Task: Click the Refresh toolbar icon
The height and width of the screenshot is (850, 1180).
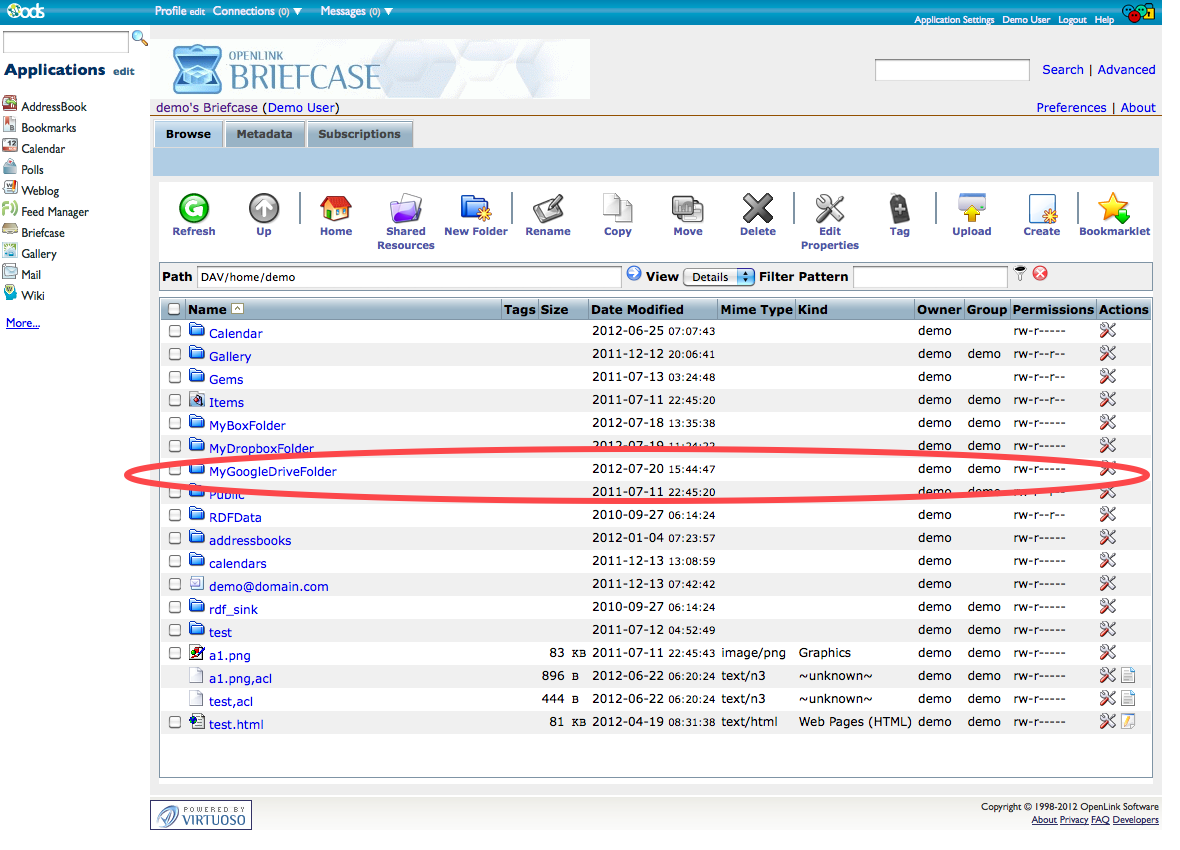Action: click(193, 209)
